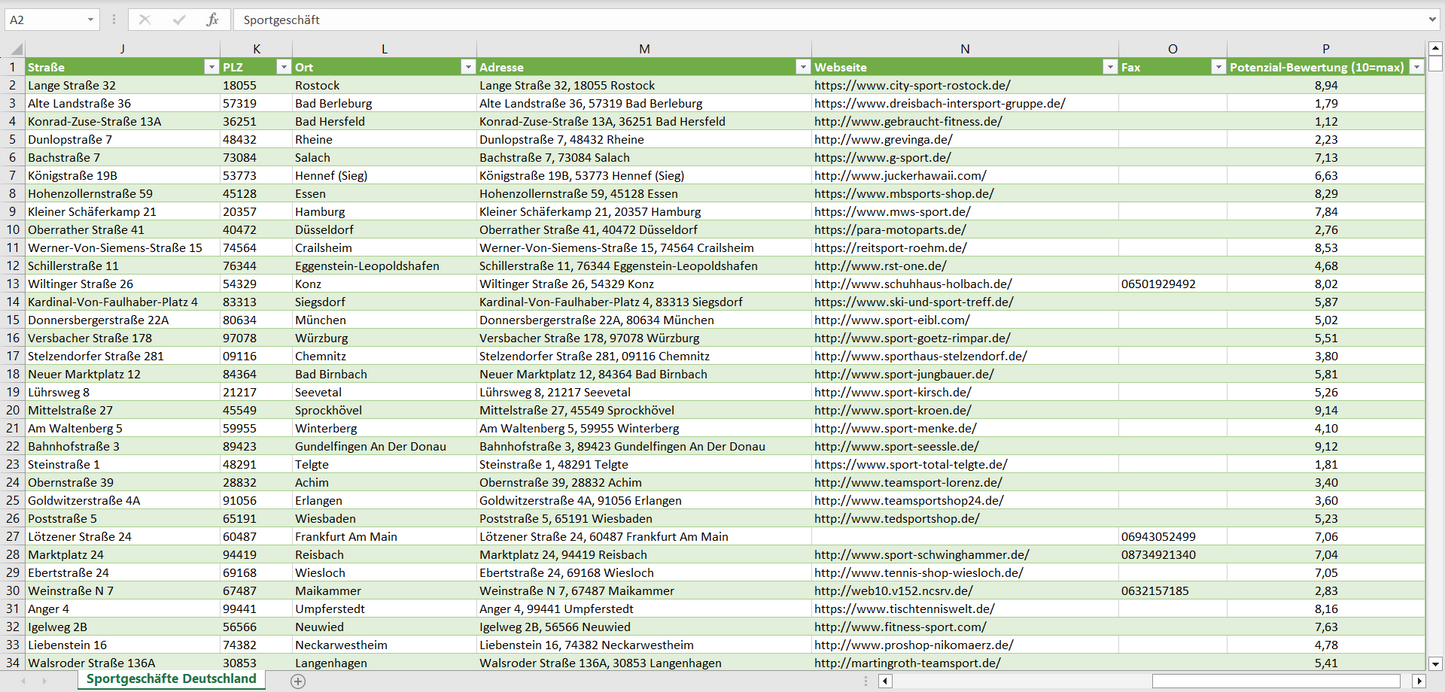The height and width of the screenshot is (692, 1445).
Task: Expand the Potenzial-Bewertung filter dropdown
Action: pyautogui.click(x=1416, y=67)
